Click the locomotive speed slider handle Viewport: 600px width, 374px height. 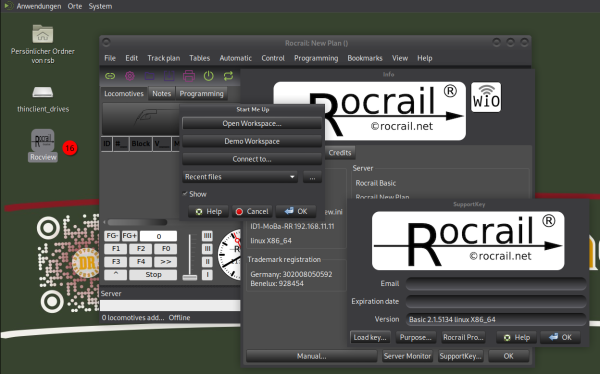tap(190, 277)
